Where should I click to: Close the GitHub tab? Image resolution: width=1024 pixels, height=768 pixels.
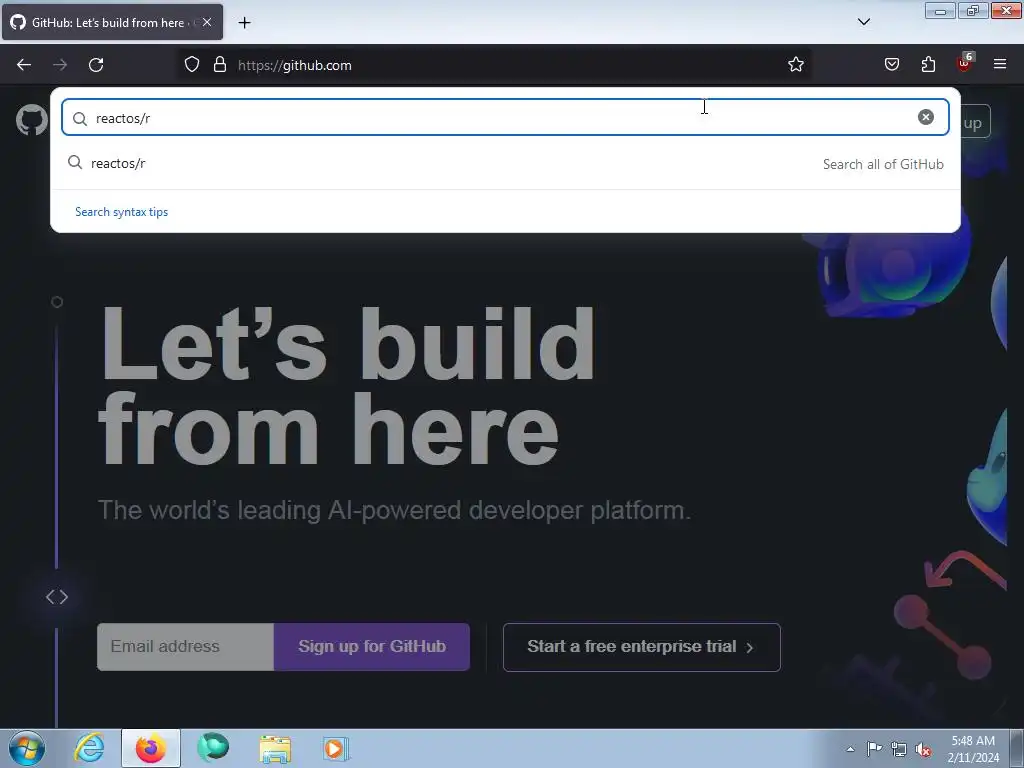click(x=207, y=22)
